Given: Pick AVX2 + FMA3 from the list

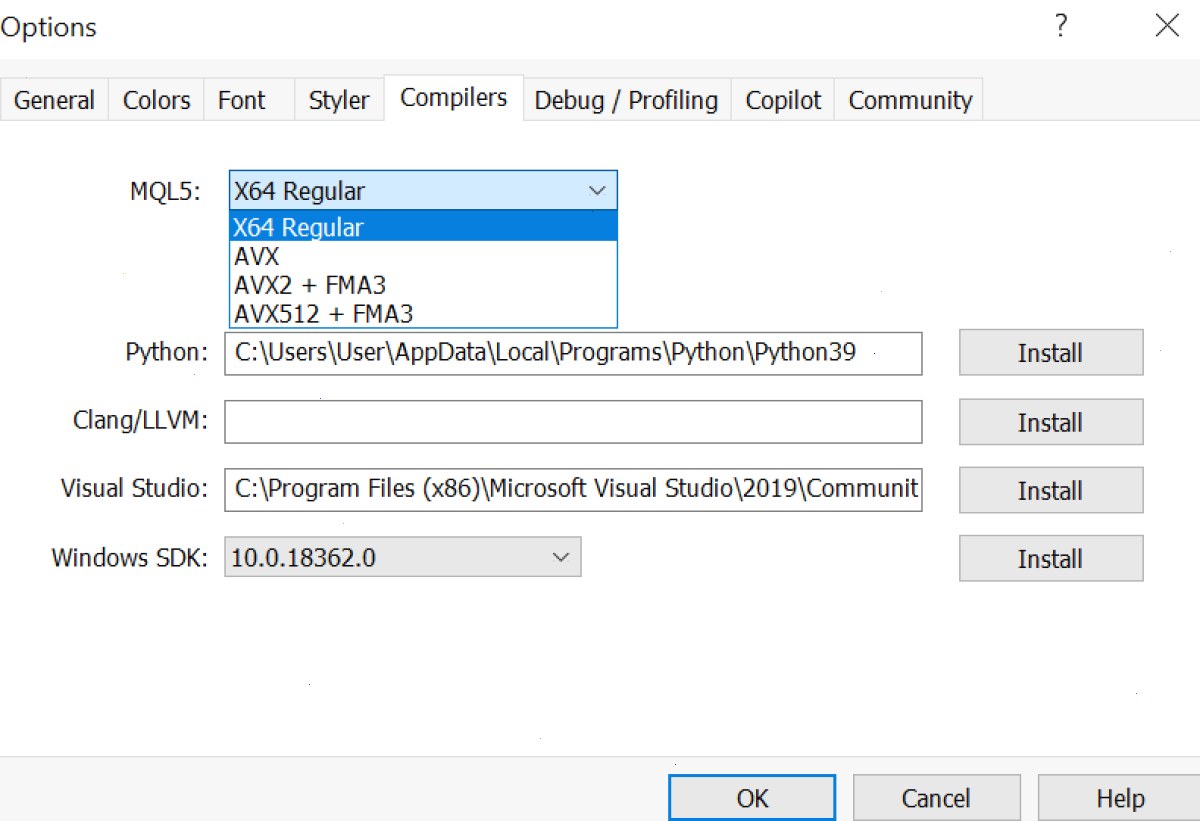Looking at the screenshot, I should (x=423, y=285).
